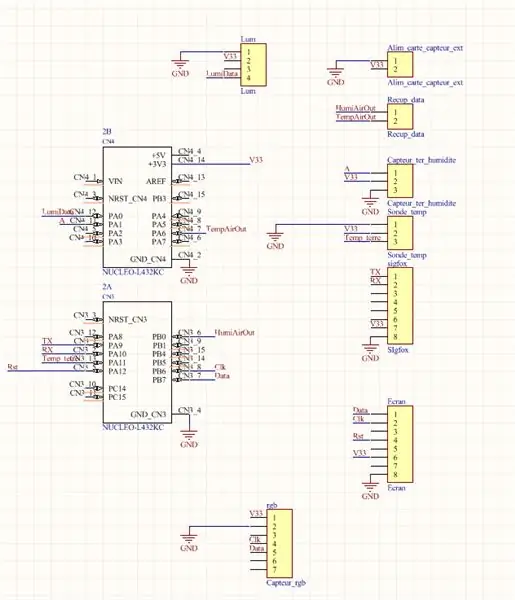Click the GND symbol left of the rgb connector

(x=189, y=543)
